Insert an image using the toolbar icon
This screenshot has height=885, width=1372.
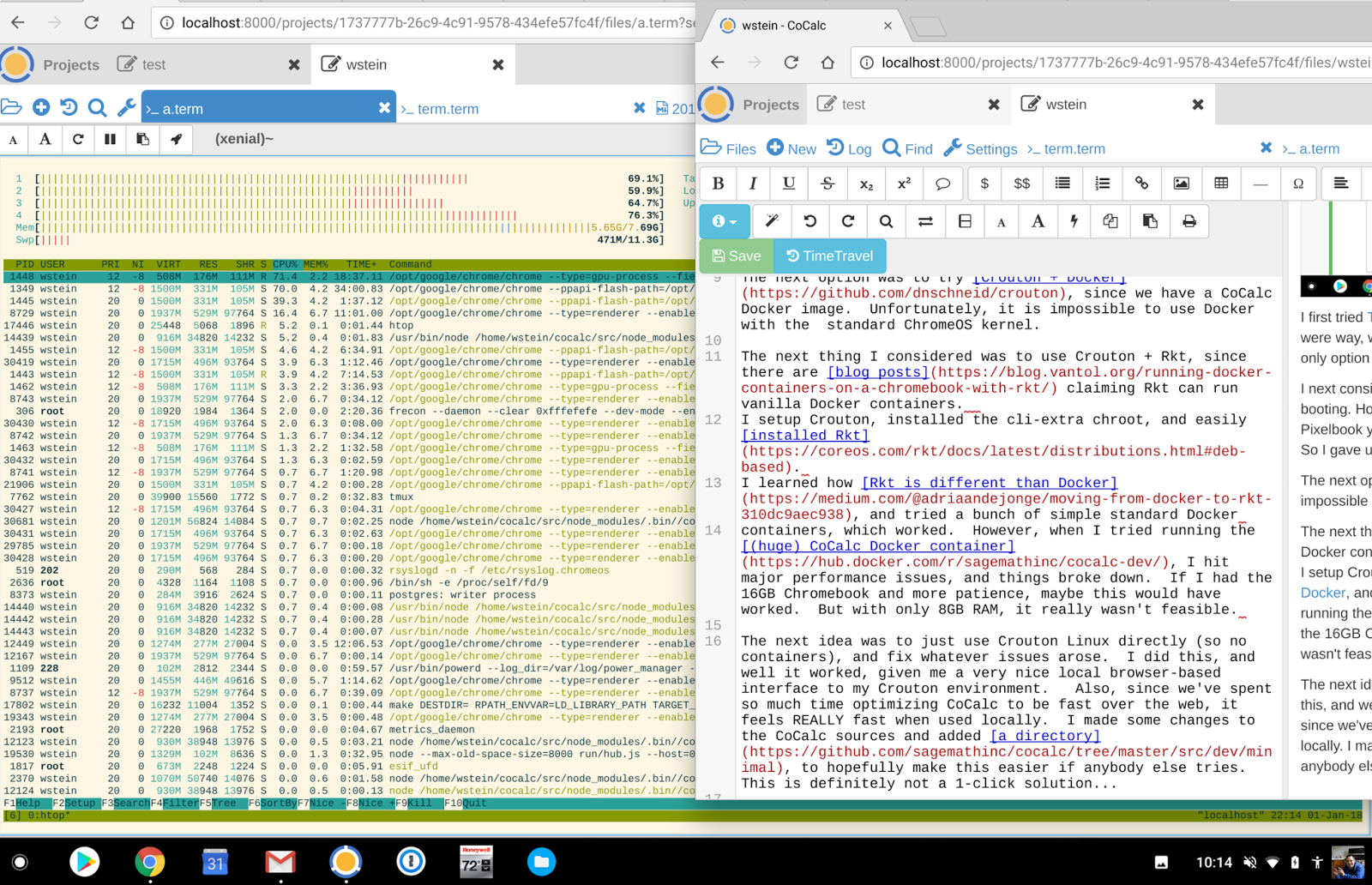[1182, 184]
